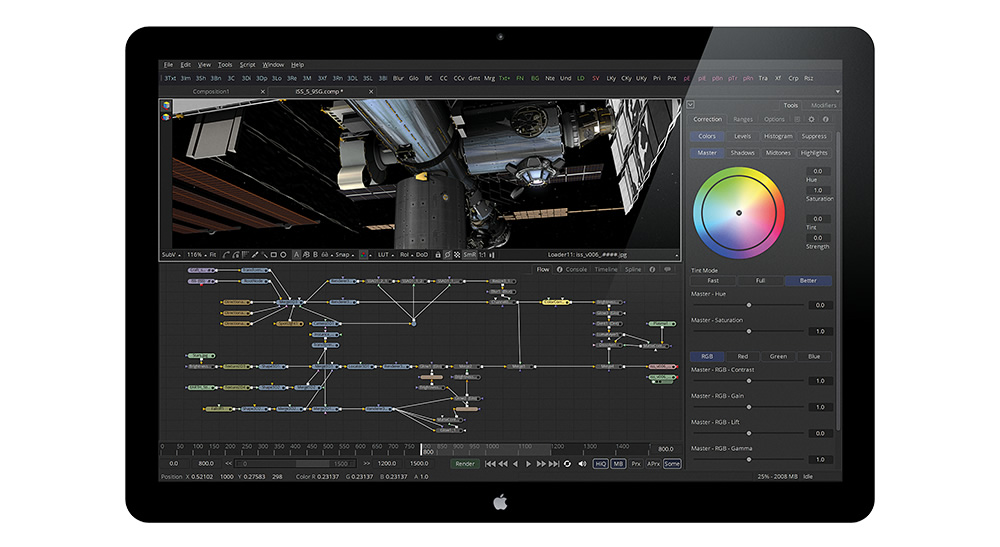Expand the toolbar overflow arrow at right
1000x547 pixels.
coord(837,91)
